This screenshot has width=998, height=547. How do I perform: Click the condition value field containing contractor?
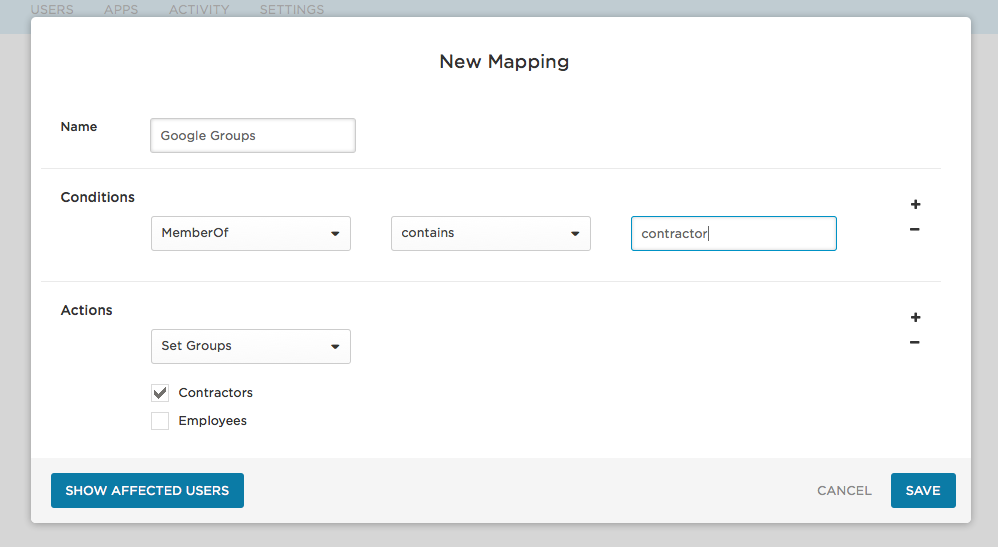coord(734,234)
